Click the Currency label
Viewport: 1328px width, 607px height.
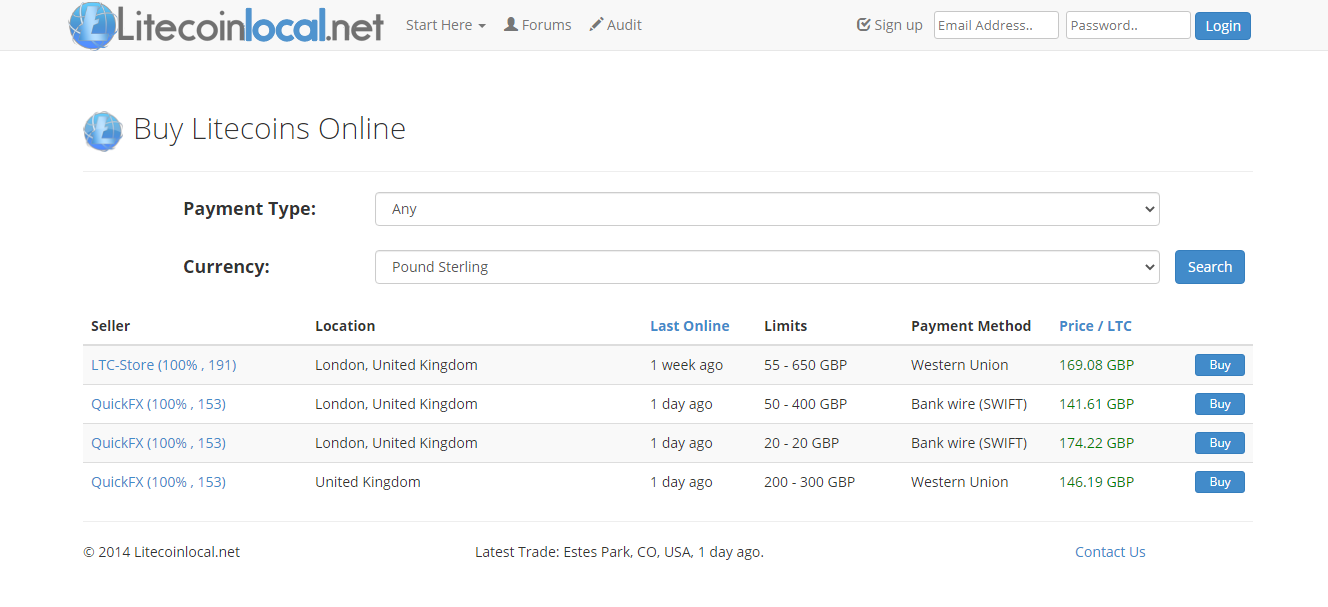point(226,267)
